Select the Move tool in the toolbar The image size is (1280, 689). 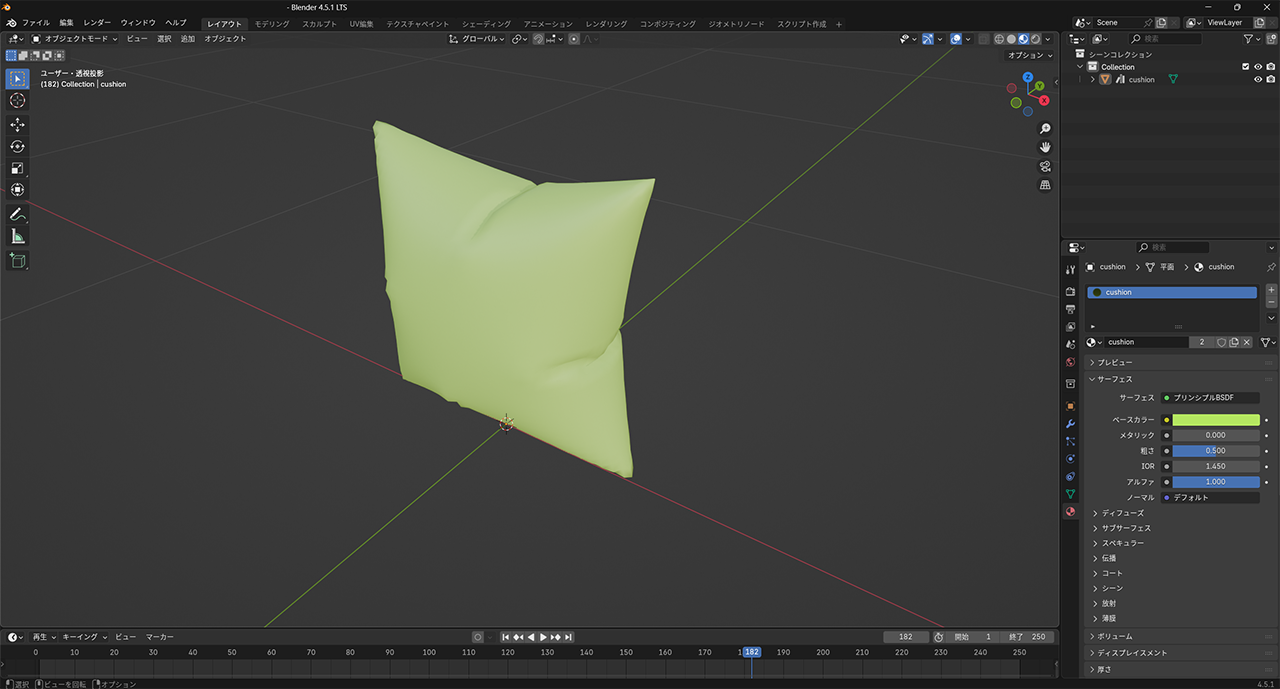tap(17, 124)
